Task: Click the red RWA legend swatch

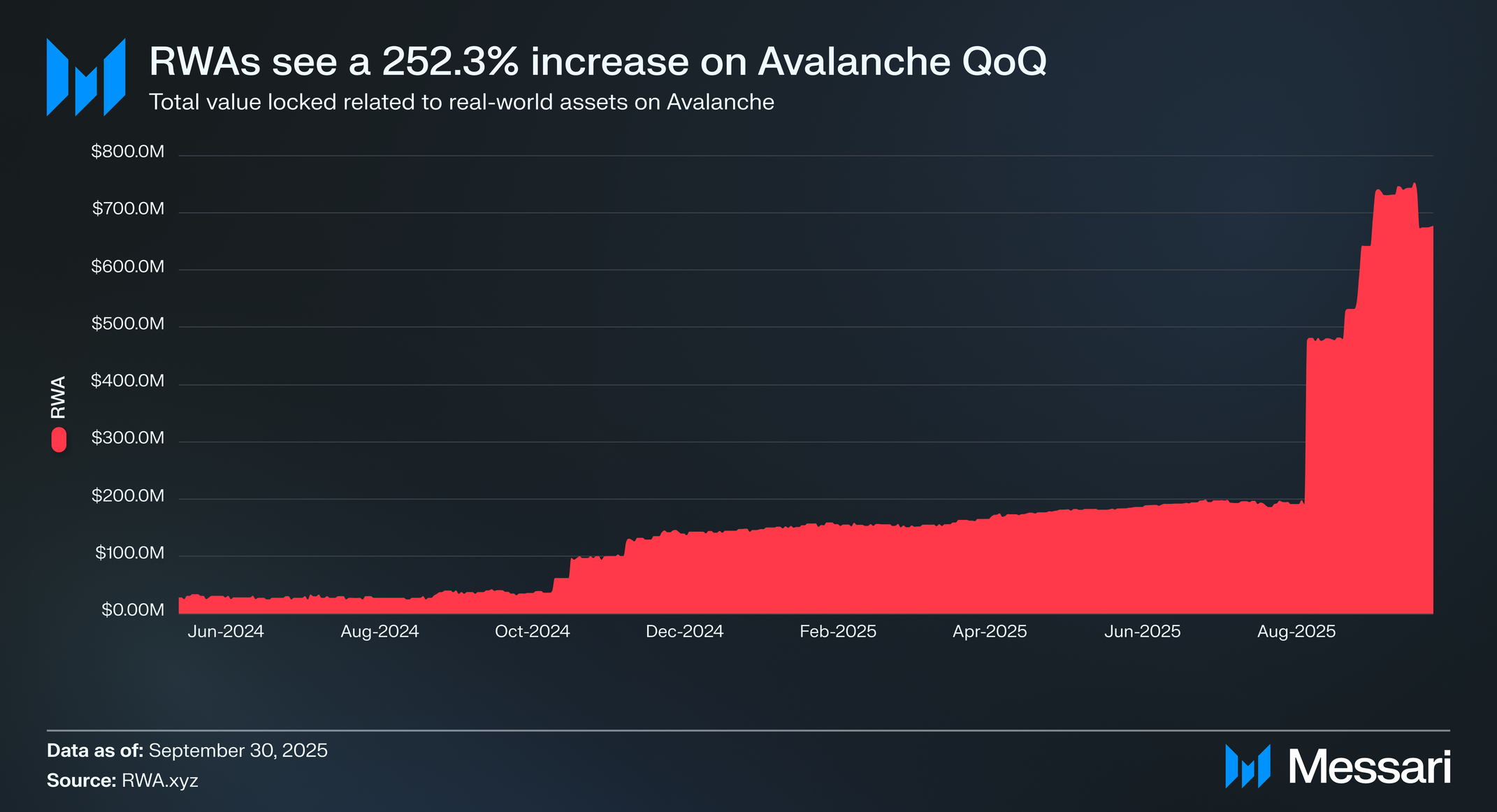Action: click(x=59, y=440)
